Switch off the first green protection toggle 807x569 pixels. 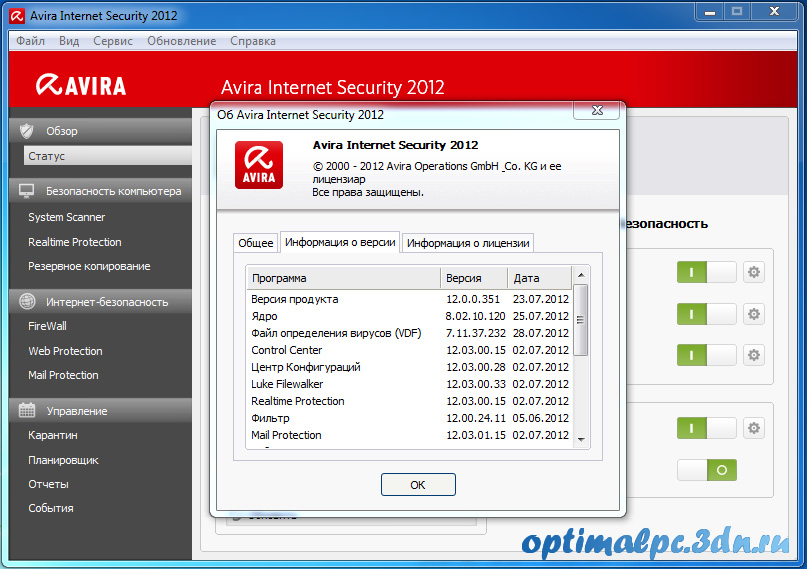(707, 272)
